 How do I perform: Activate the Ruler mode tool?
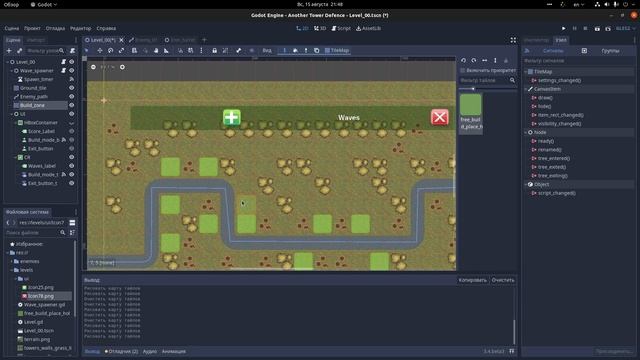click(x=167, y=51)
